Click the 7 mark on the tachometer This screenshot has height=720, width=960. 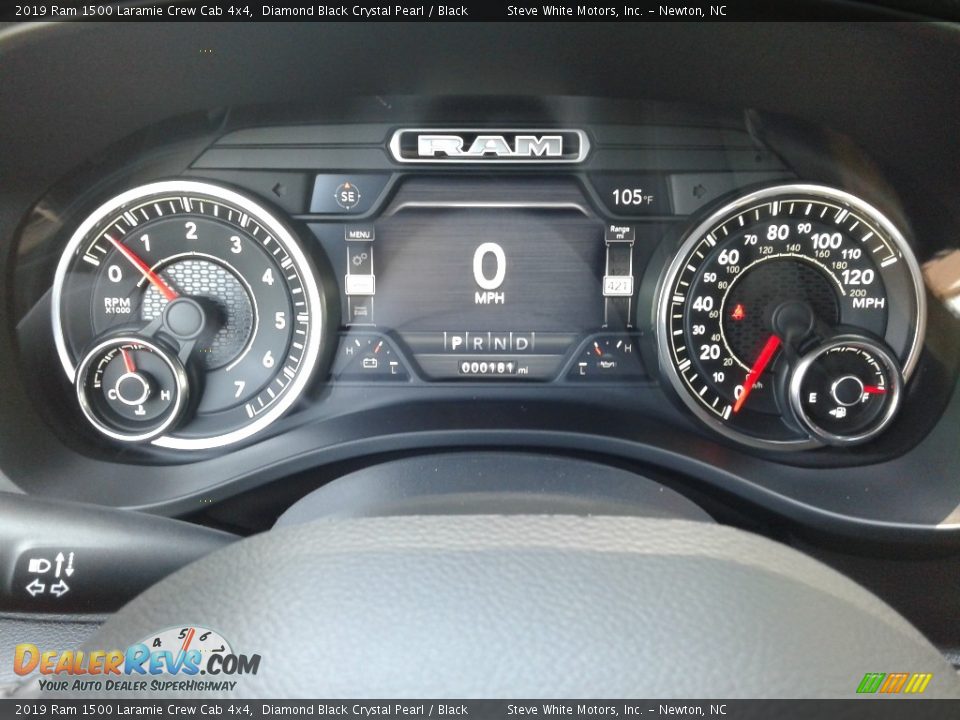click(239, 389)
